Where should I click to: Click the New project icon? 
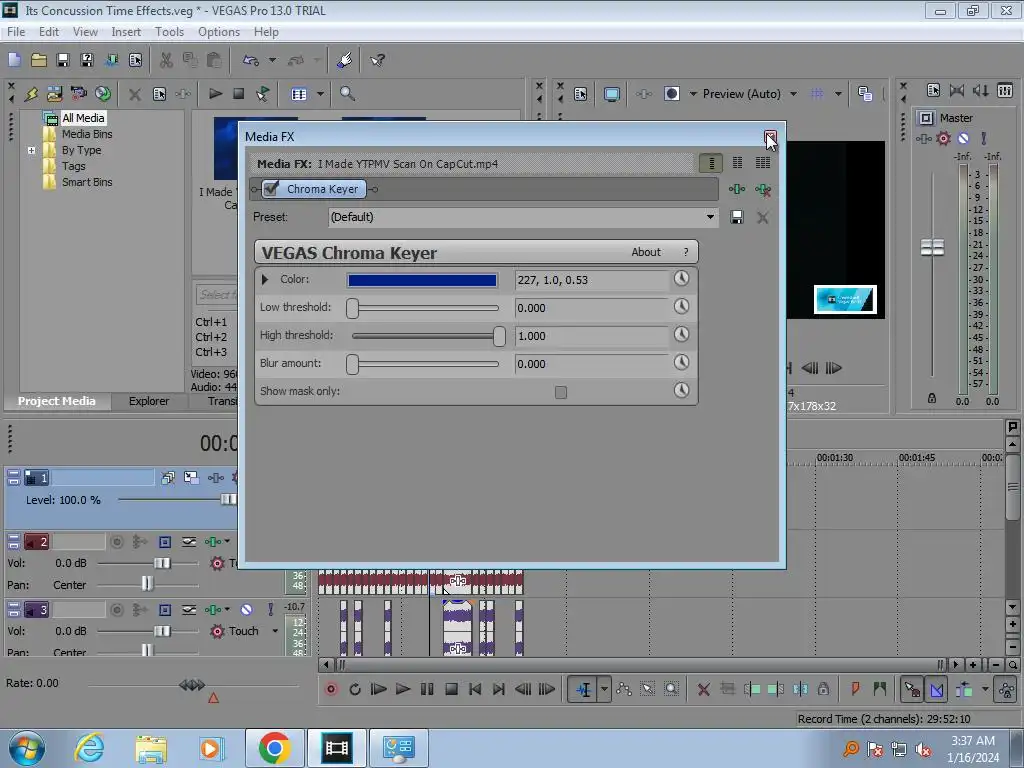point(14,61)
